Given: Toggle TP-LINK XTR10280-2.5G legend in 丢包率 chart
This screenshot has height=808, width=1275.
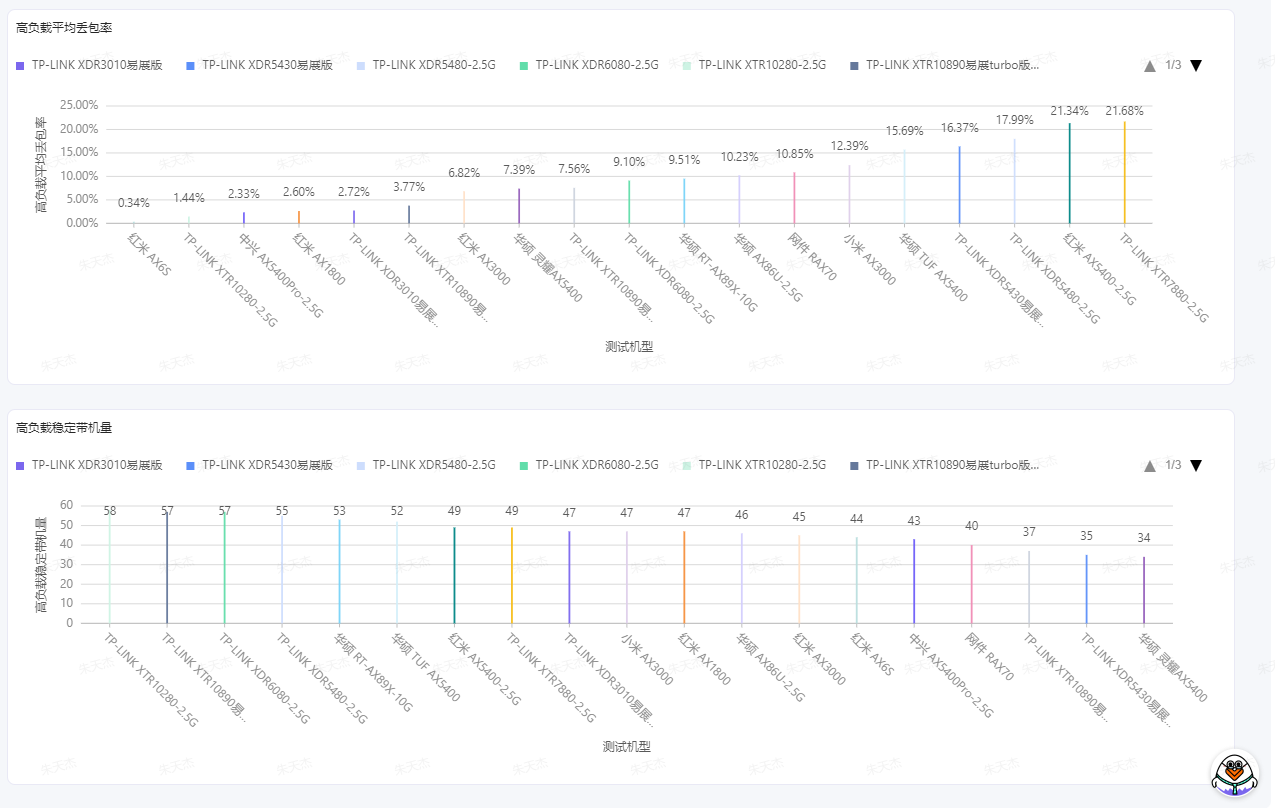Looking at the screenshot, I should [754, 65].
